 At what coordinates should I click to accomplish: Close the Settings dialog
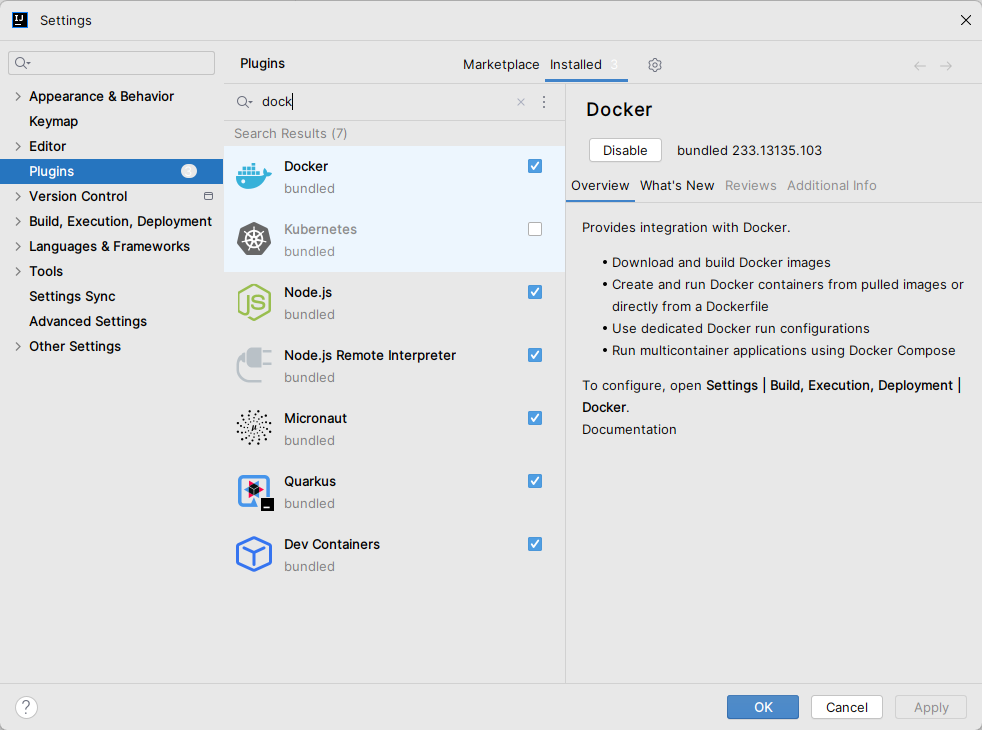(x=966, y=20)
